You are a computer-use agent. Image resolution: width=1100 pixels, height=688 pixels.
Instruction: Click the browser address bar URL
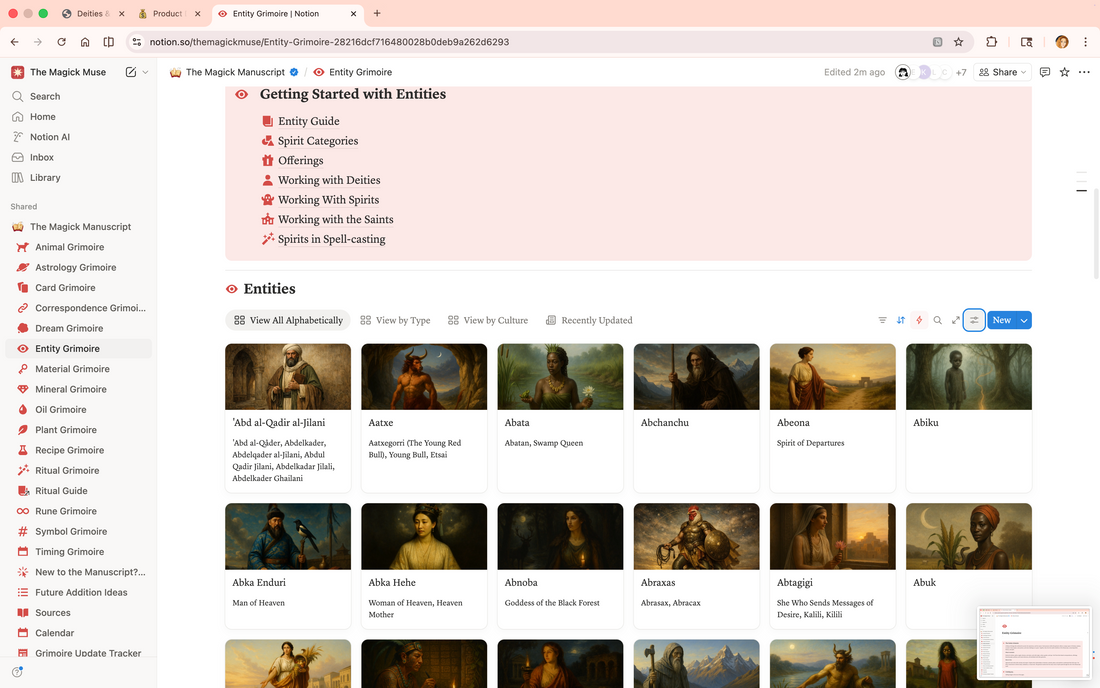(x=329, y=42)
